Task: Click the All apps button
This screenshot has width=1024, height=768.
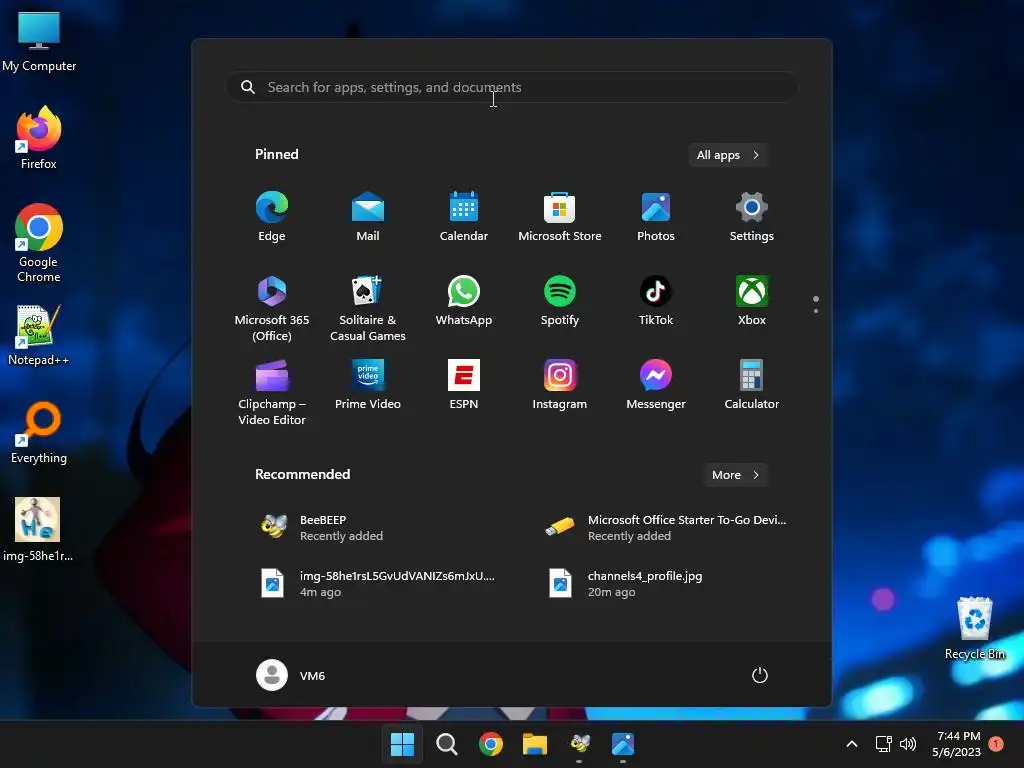Action: point(728,155)
